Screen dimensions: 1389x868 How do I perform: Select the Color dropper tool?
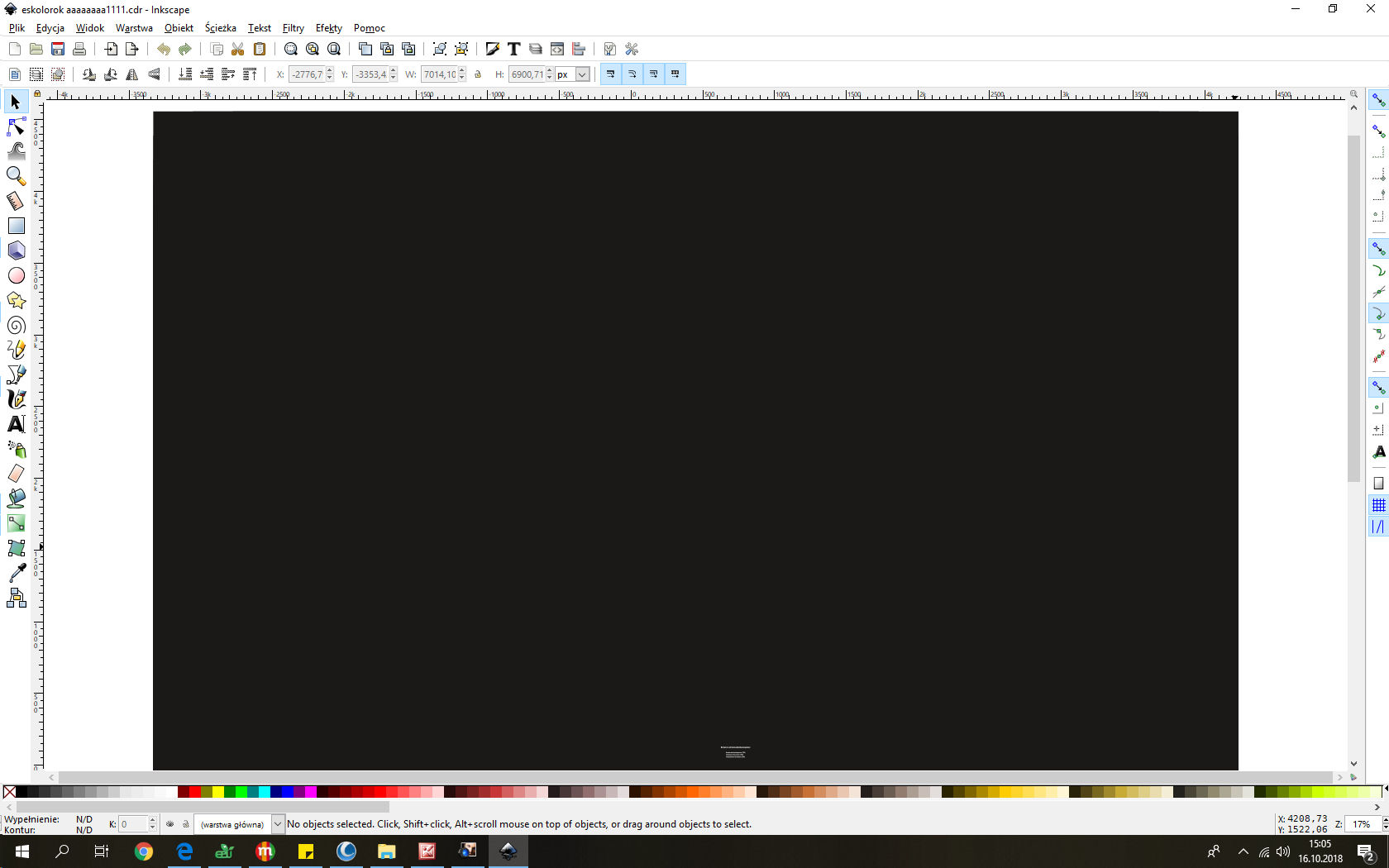pyautogui.click(x=16, y=572)
